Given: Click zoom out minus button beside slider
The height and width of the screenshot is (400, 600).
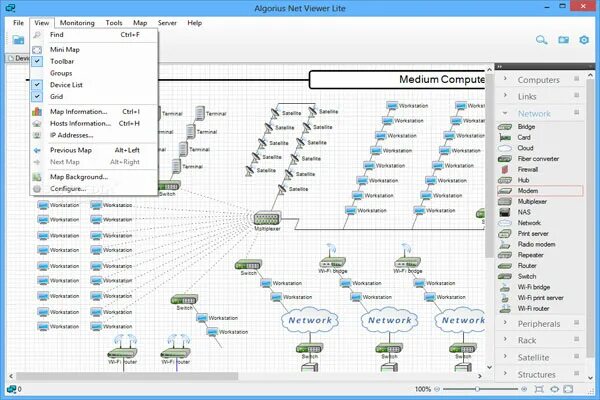Looking at the screenshot, I should pos(437,389).
